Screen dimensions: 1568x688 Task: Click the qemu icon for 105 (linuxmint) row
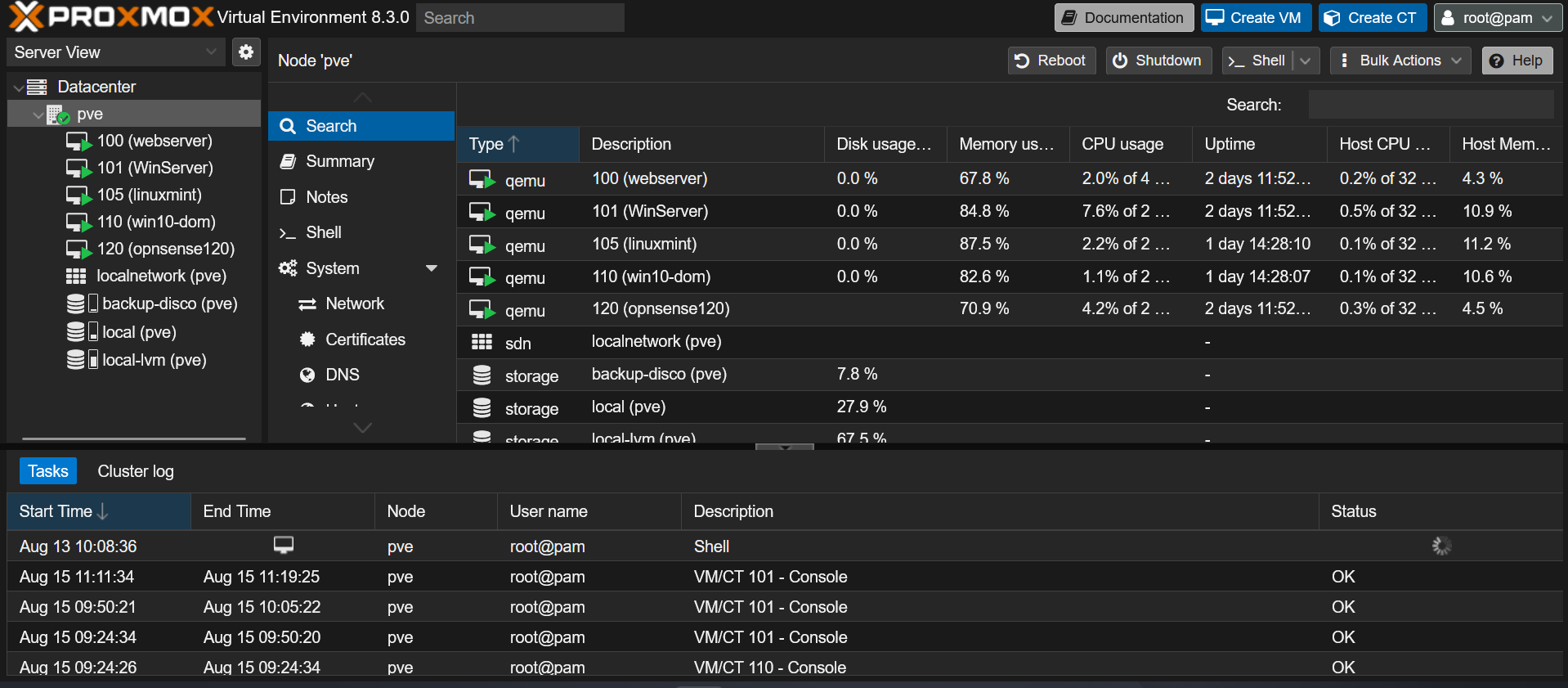(x=482, y=245)
